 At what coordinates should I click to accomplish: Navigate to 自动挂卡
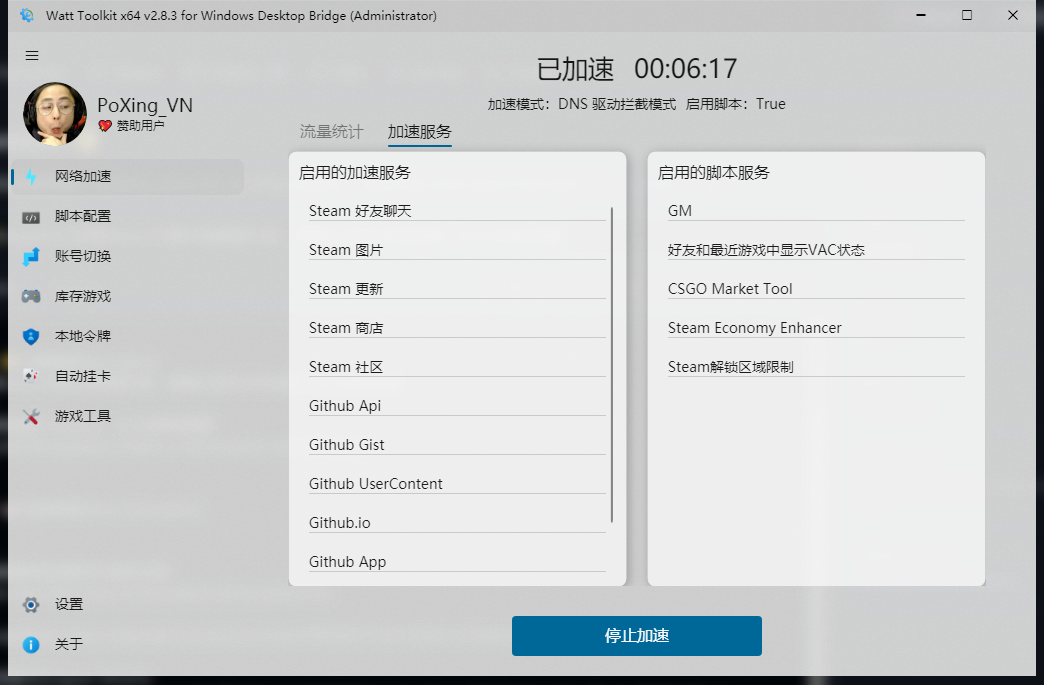(128, 376)
